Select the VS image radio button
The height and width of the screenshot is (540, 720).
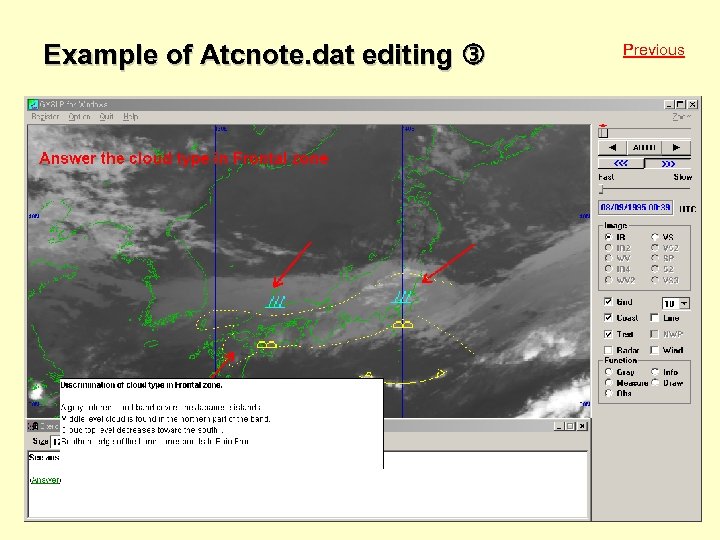pyautogui.click(x=655, y=237)
